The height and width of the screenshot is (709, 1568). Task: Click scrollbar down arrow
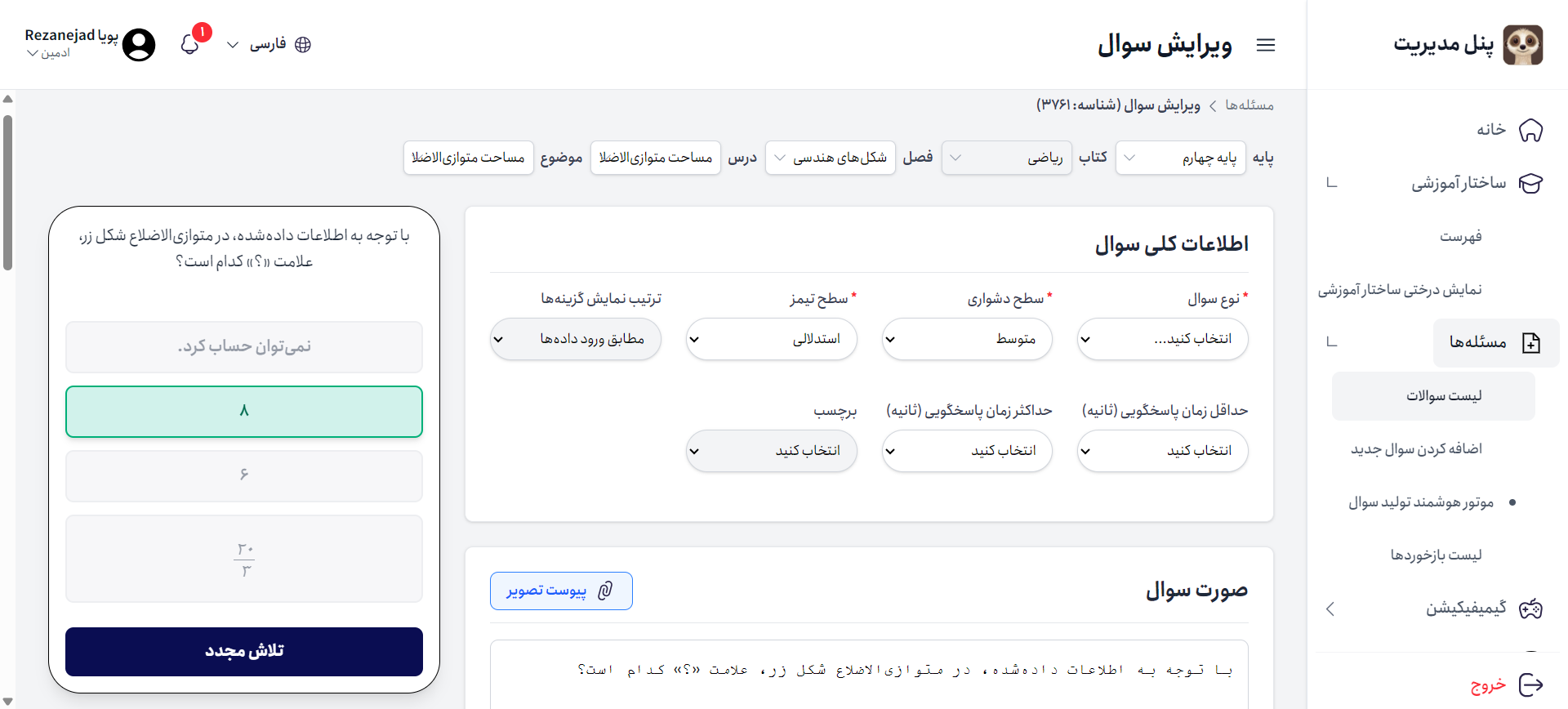click(7, 701)
